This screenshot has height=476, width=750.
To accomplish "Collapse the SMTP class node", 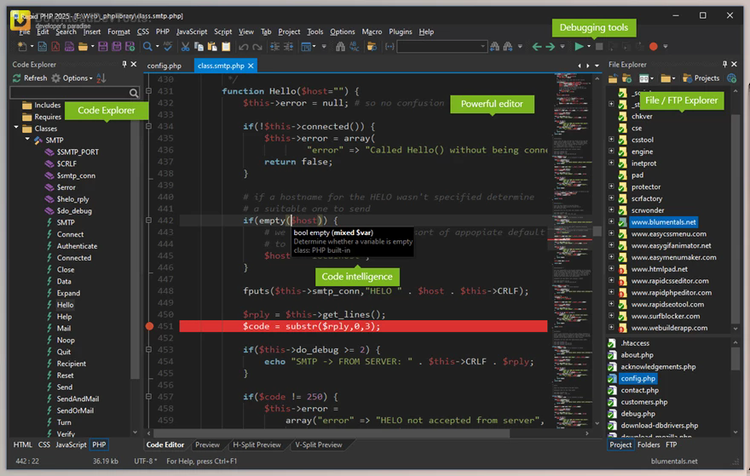I will (27, 139).
